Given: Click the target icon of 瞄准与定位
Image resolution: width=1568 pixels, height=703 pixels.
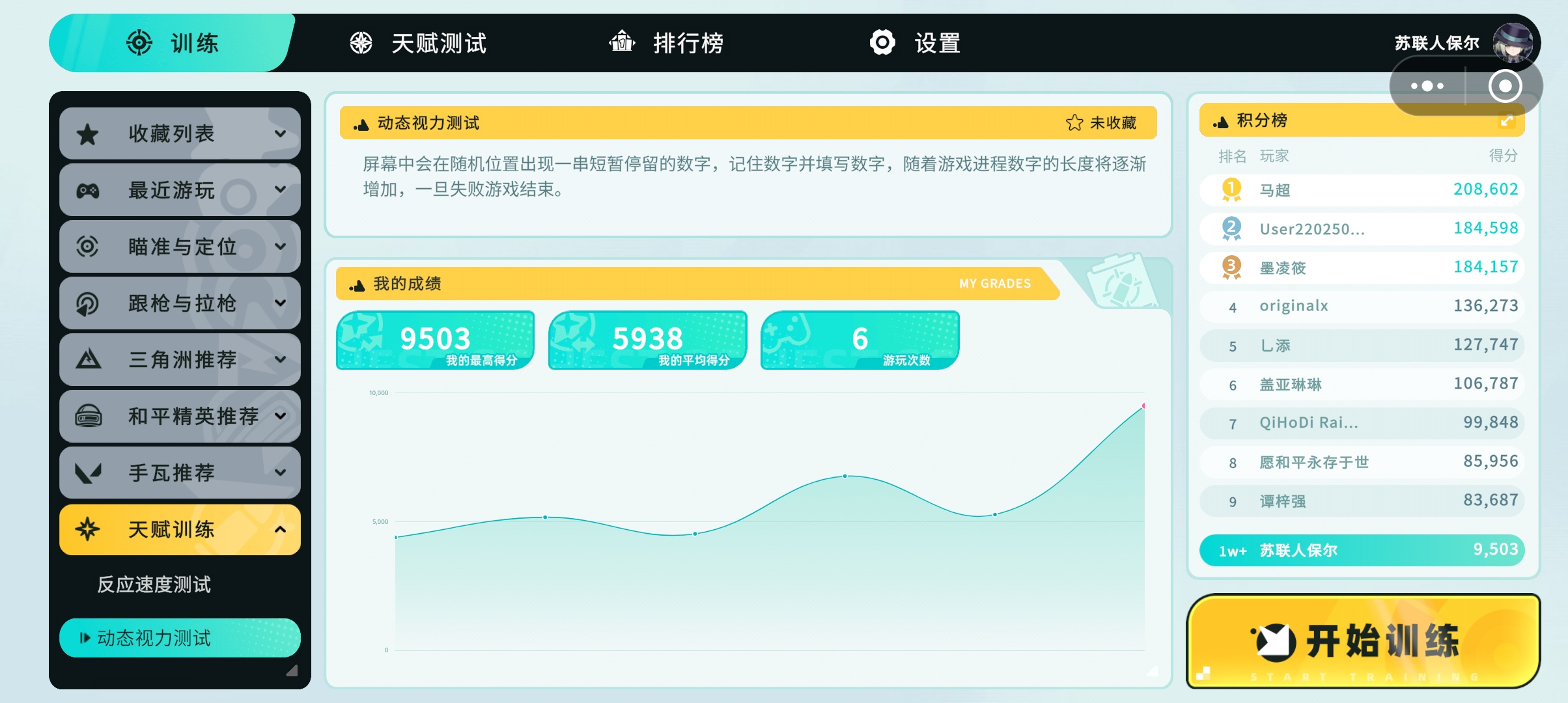Looking at the screenshot, I should pos(88,247).
